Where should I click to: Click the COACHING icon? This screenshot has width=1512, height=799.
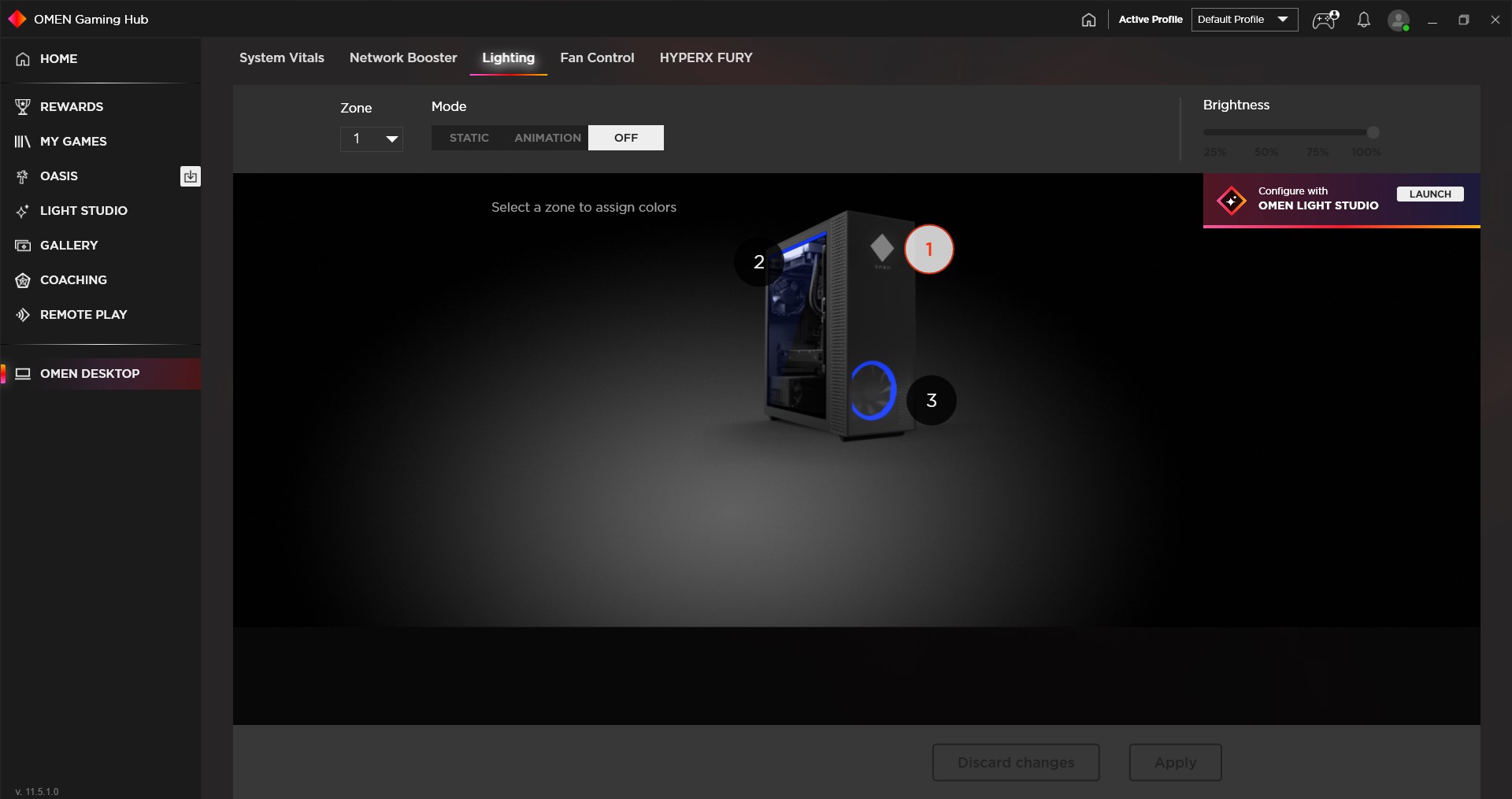(23, 280)
